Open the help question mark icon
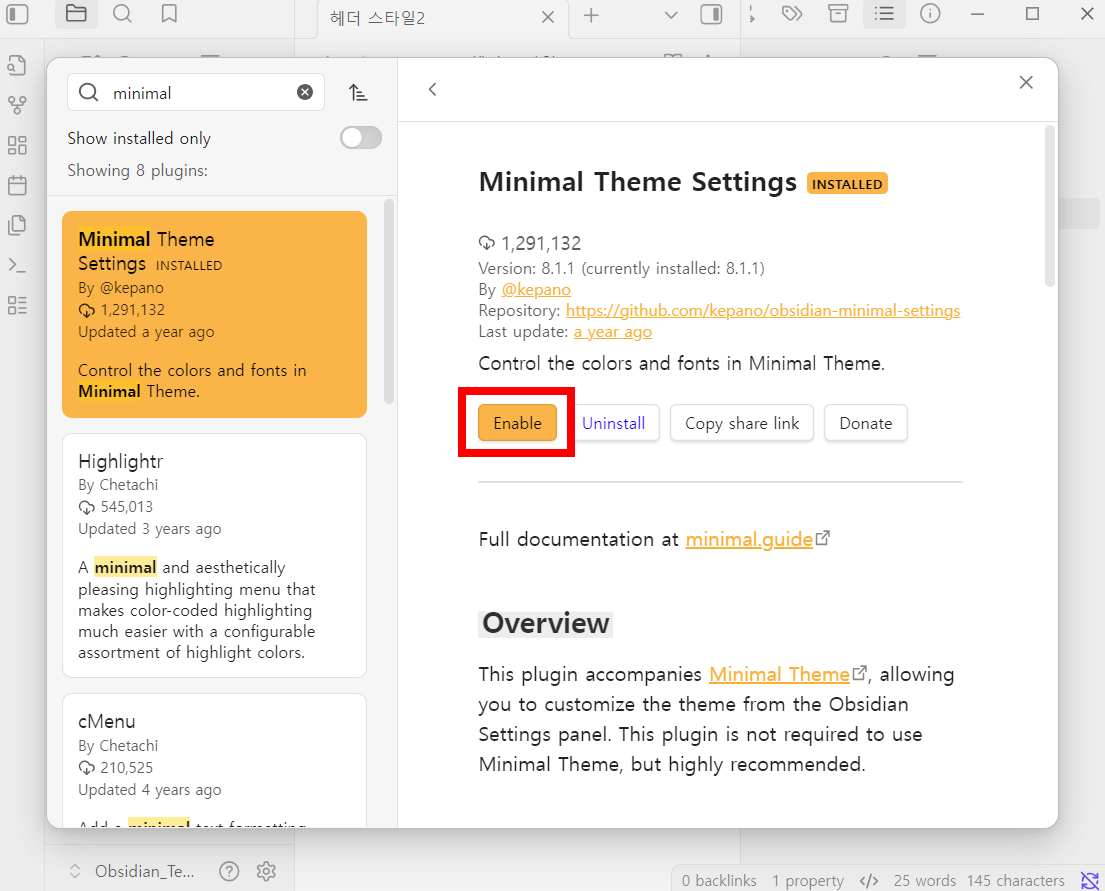This screenshot has height=891, width=1105. pos(229,871)
